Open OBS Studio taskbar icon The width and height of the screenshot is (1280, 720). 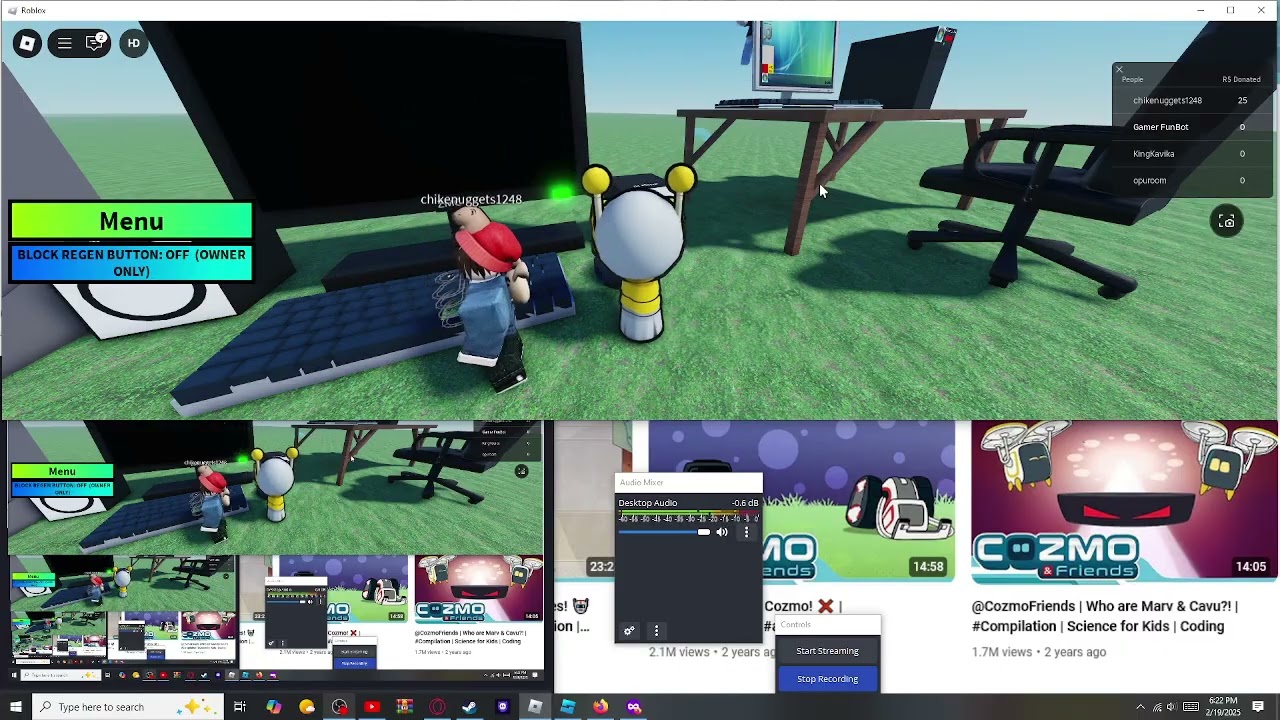(339, 707)
